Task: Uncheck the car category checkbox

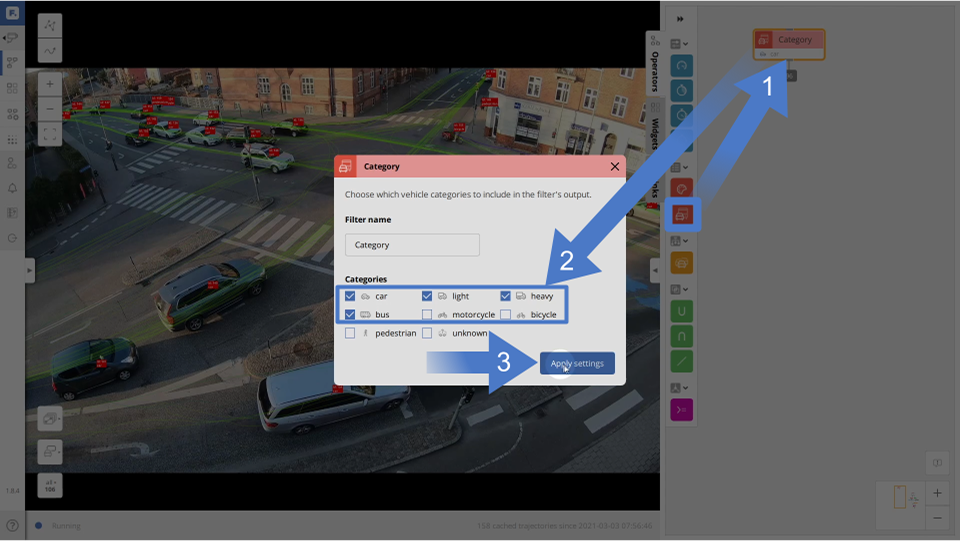Action: (350, 296)
